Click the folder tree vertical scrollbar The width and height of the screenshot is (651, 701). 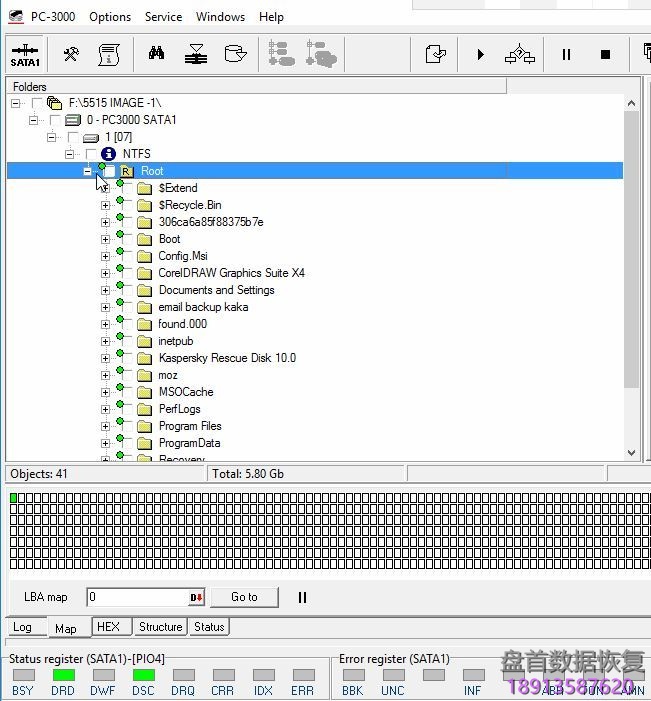[631, 250]
